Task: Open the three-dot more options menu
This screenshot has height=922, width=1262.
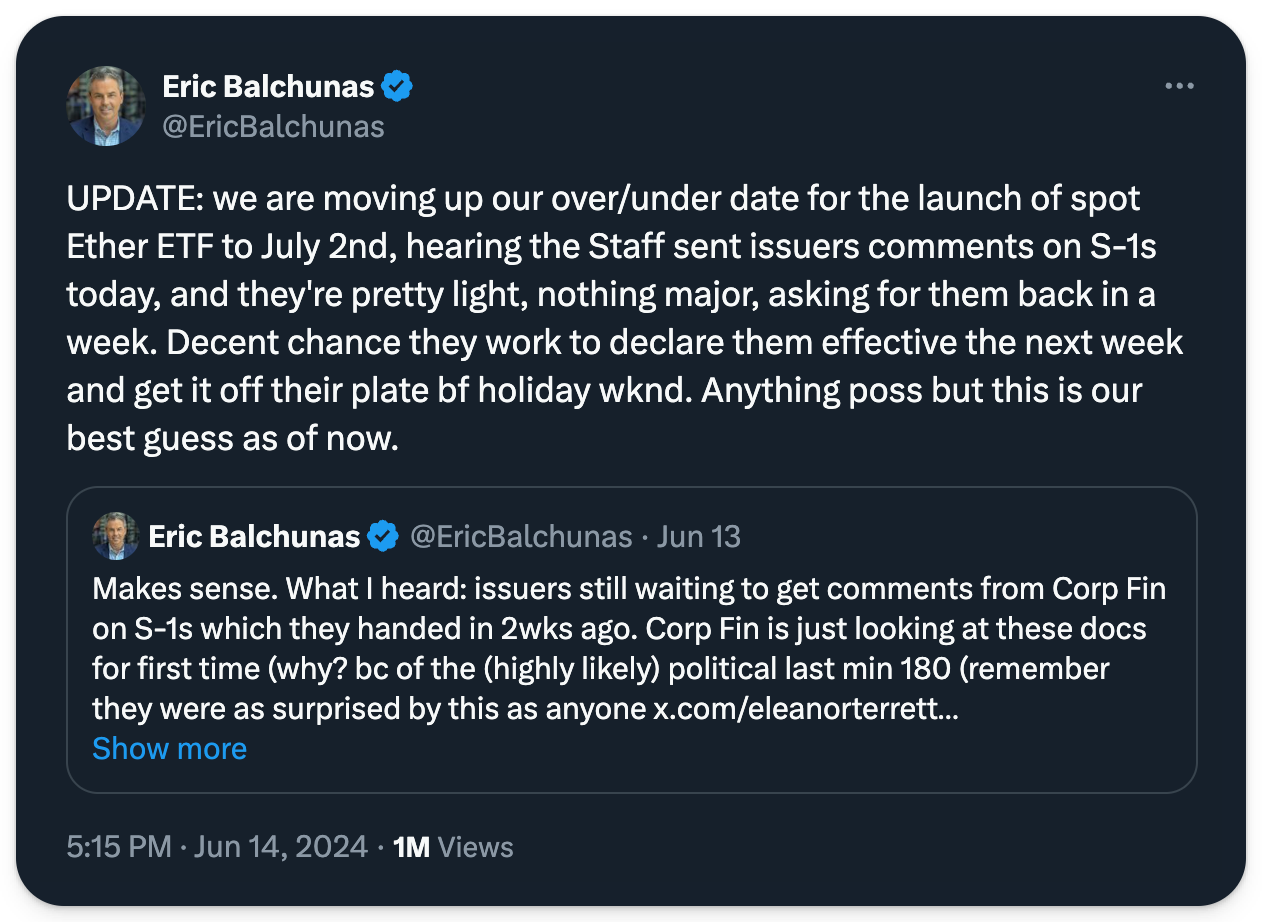Action: tap(1180, 87)
